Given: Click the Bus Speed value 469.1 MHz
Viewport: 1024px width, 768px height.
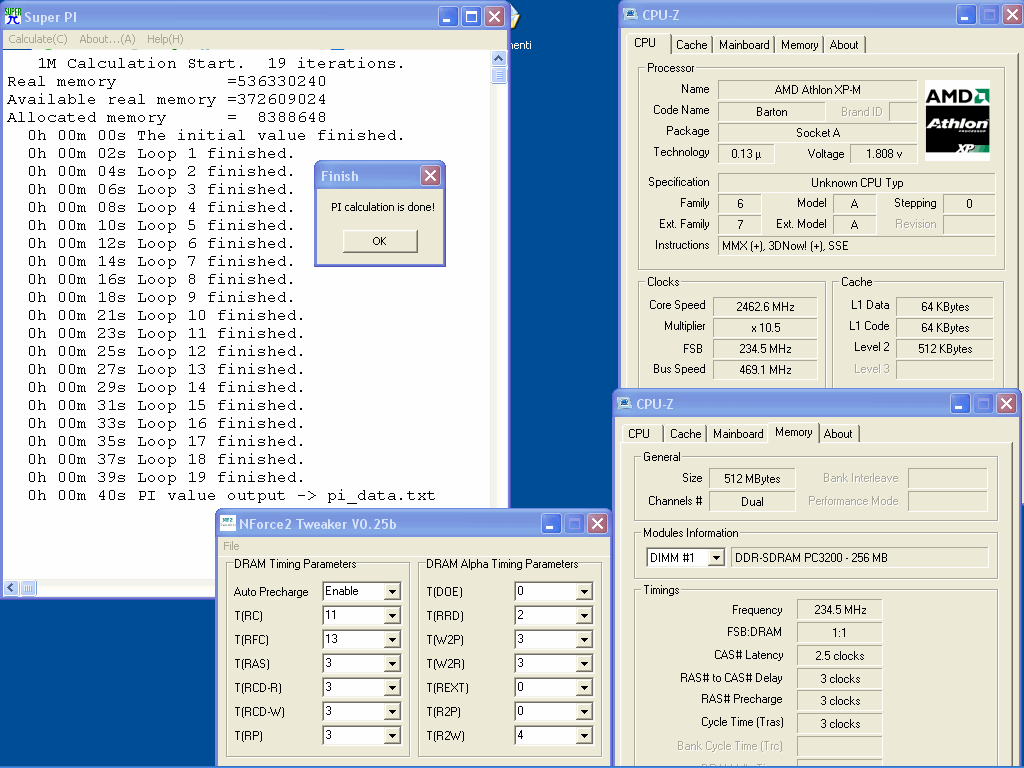Looking at the screenshot, I should tap(765, 369).
